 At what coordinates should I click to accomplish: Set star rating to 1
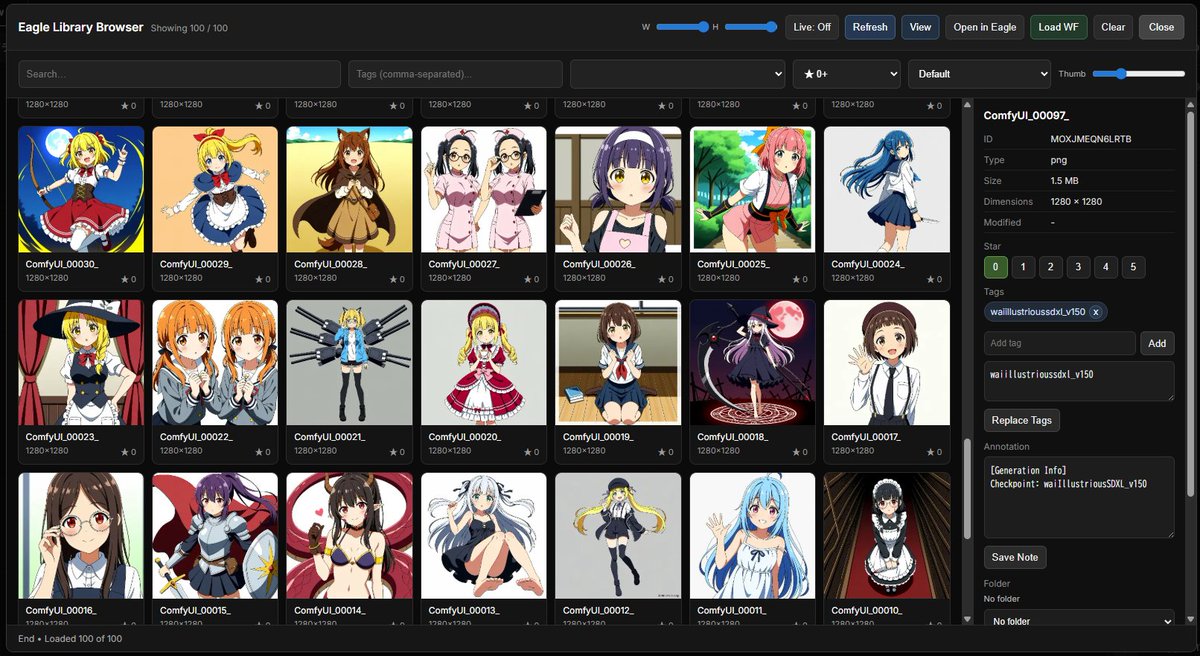pyautogui.click(x=1023, y=267)
